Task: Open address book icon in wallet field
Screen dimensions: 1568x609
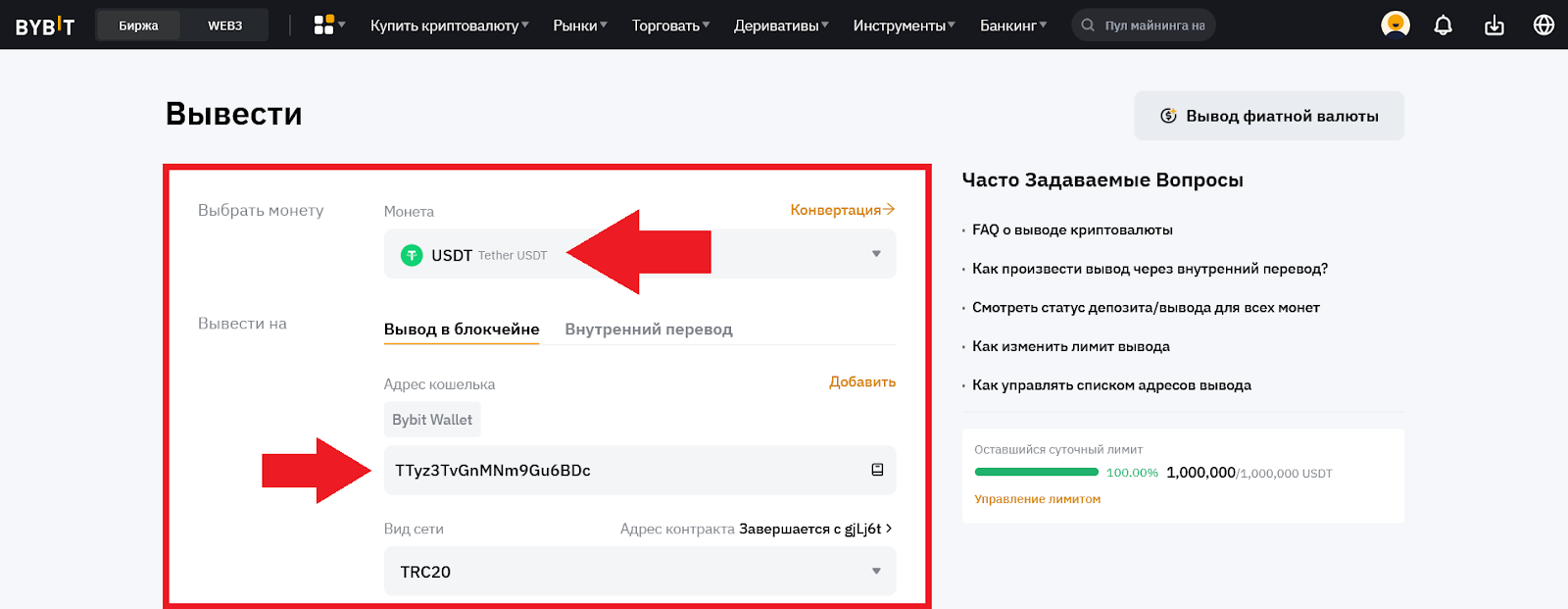Action: point(877,470)
